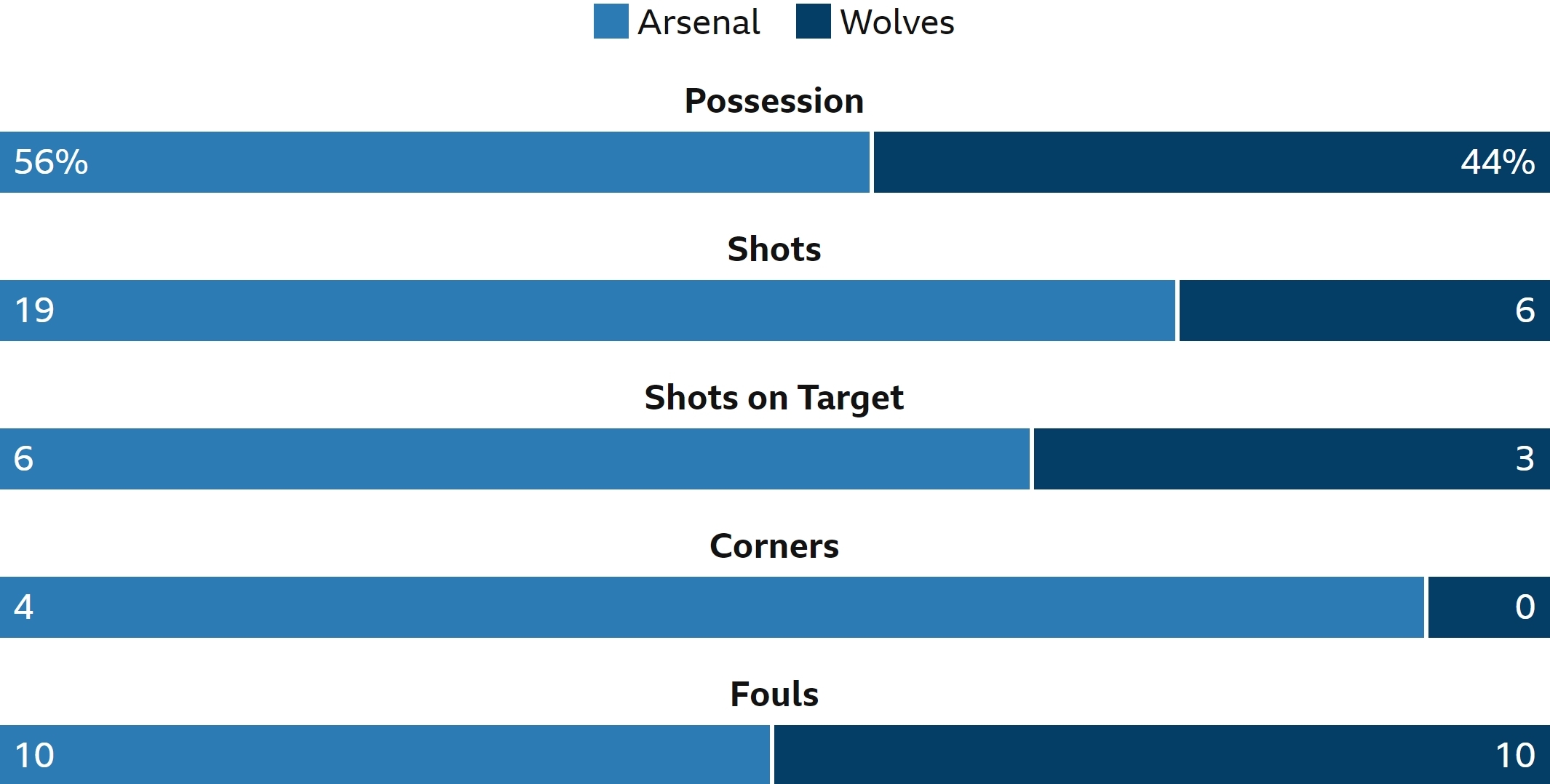Click the Possession heading

774,101
